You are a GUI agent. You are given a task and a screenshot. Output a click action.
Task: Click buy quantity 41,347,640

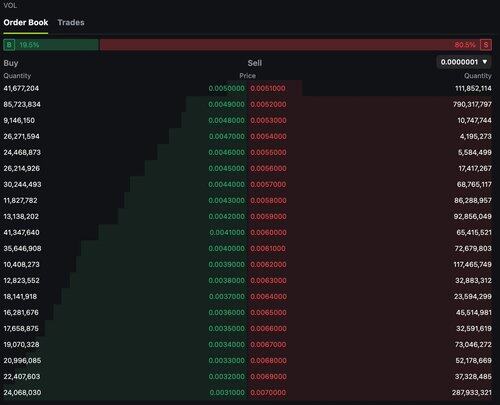21,232
